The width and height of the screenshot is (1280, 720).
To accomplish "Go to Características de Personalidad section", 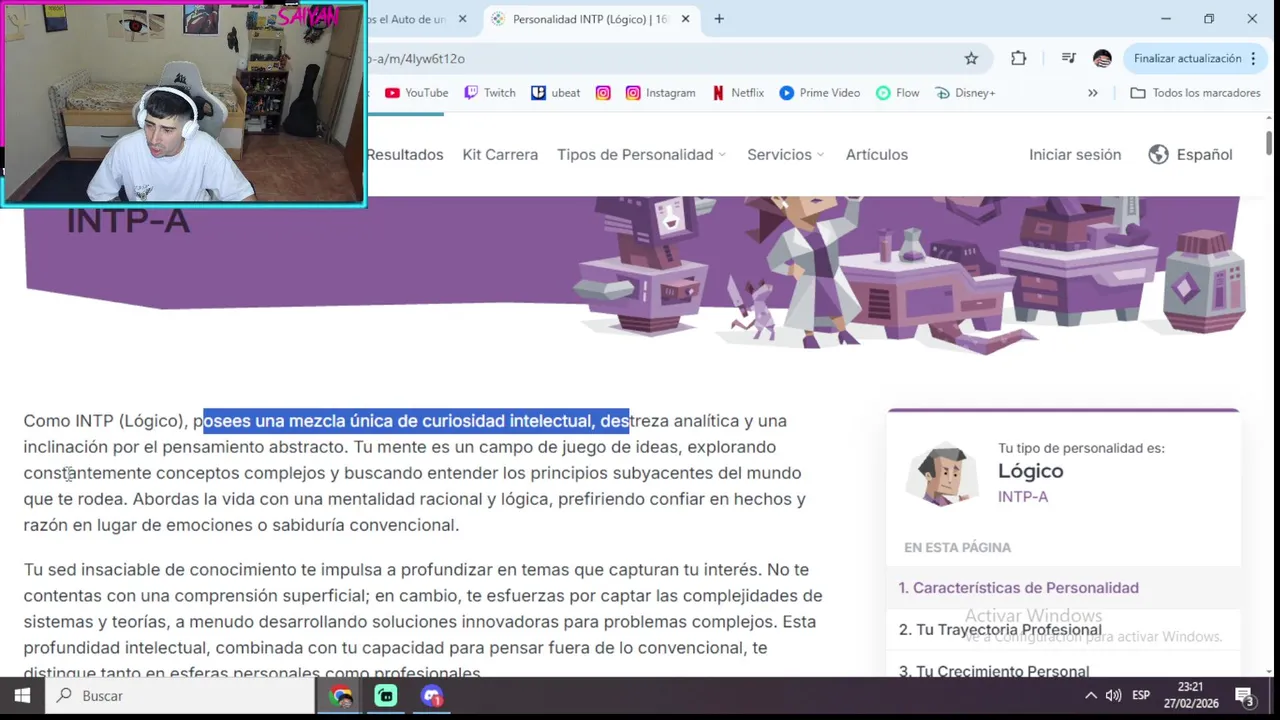I will pos(1018,588).
